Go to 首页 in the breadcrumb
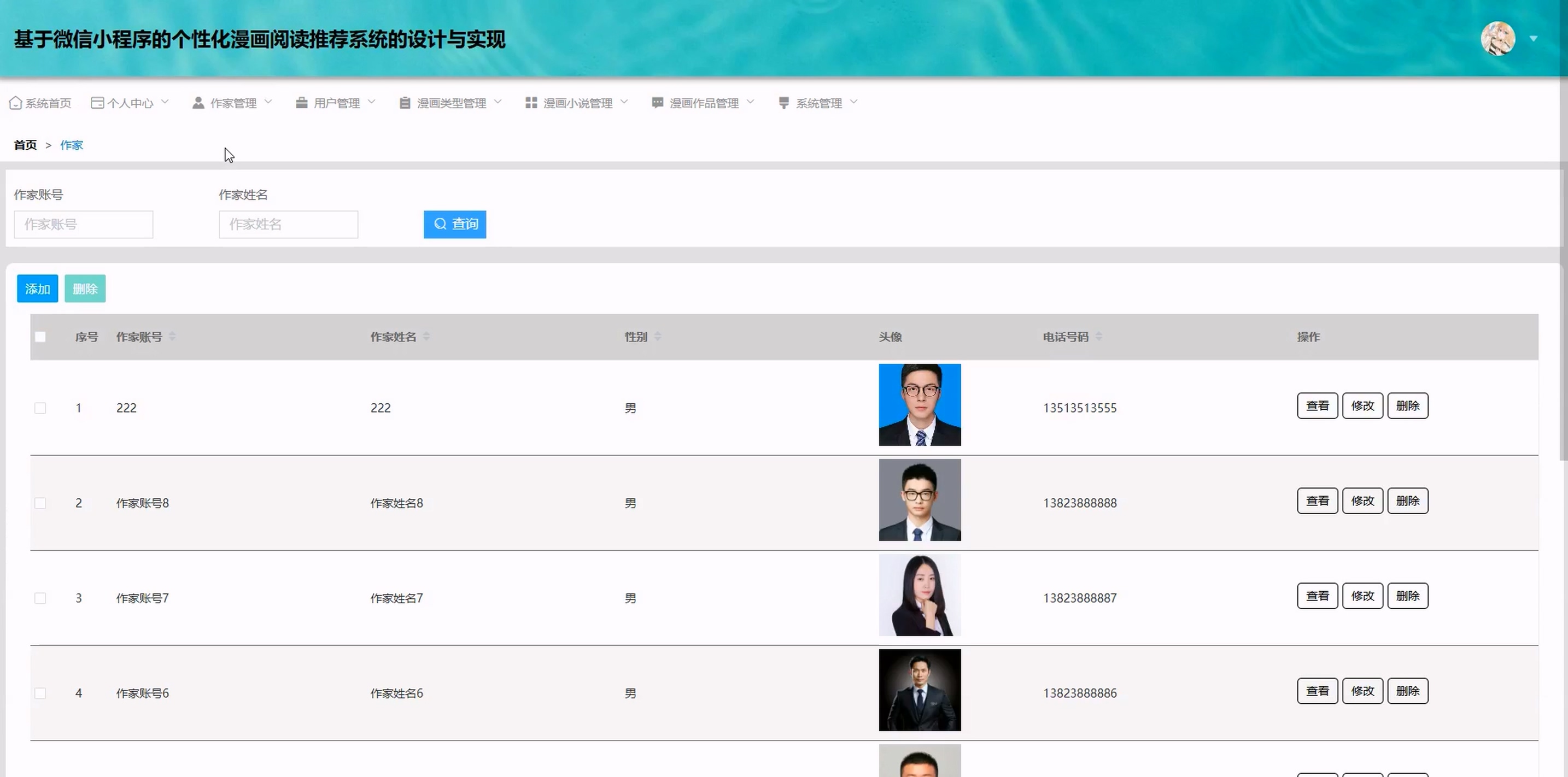The height and width of the screenshot is (777, 1568). coord(25,145)
